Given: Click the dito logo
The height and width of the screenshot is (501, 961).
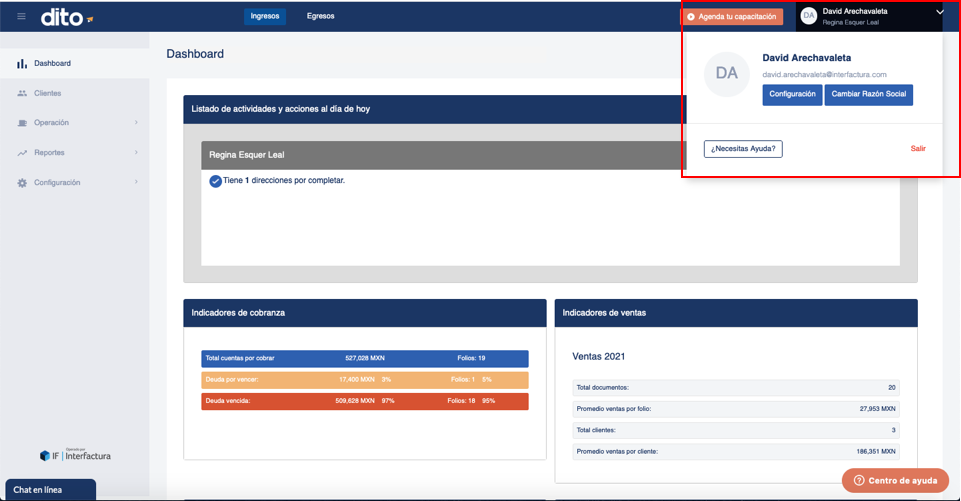Looking at the screenshot, I should 67,17.
